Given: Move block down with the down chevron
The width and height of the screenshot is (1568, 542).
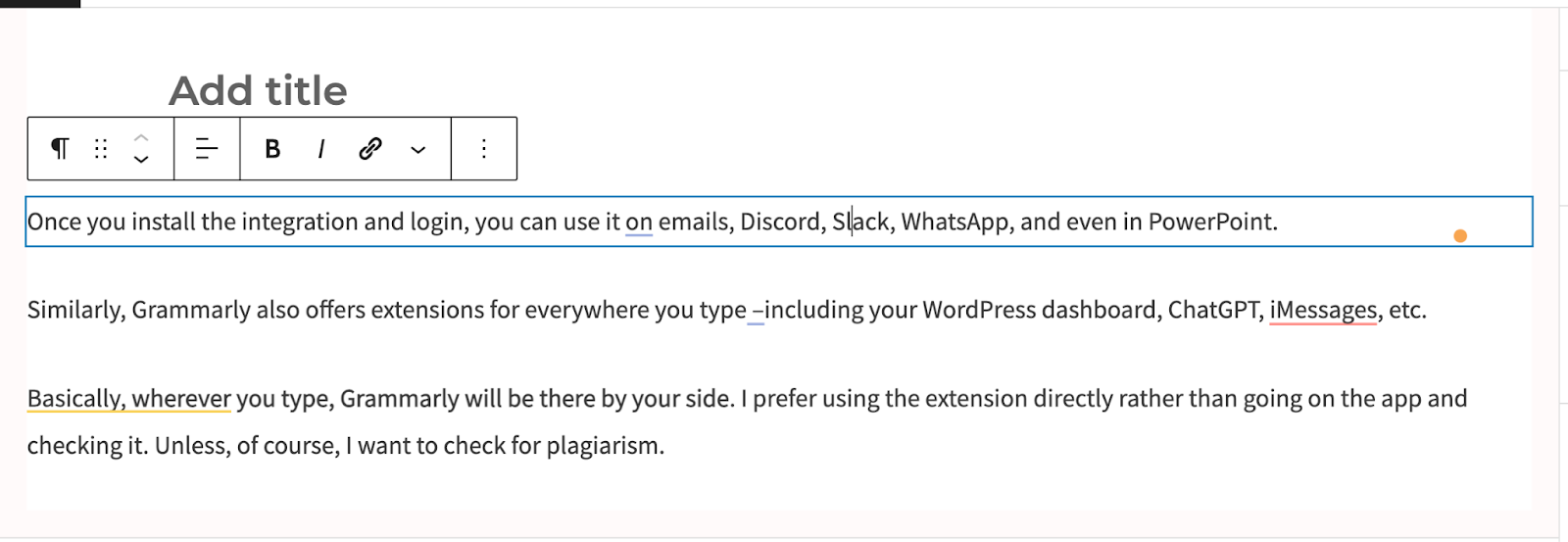Looking at the screenshot, I should (x=141, y=160).
